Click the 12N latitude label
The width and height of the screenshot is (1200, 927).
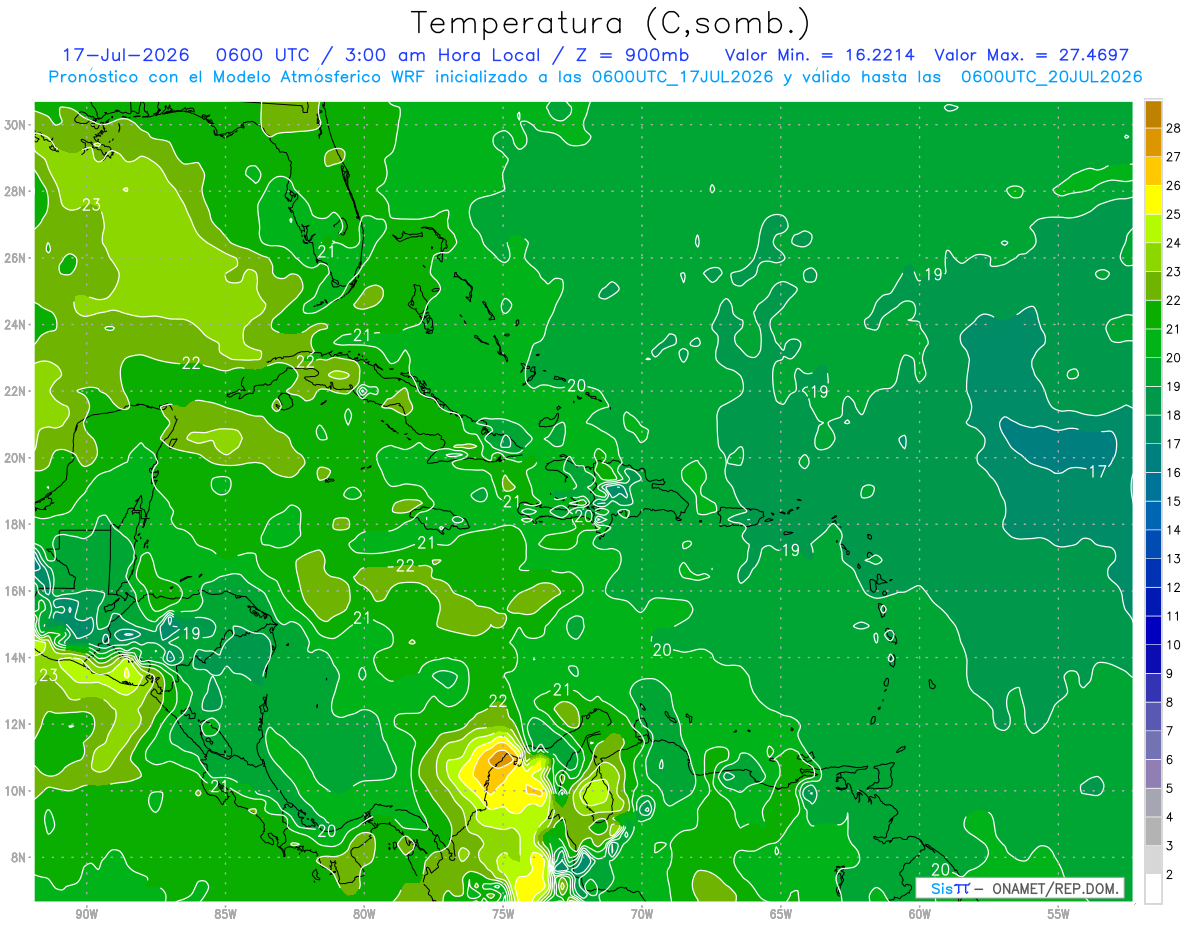[x=15, y=724]
